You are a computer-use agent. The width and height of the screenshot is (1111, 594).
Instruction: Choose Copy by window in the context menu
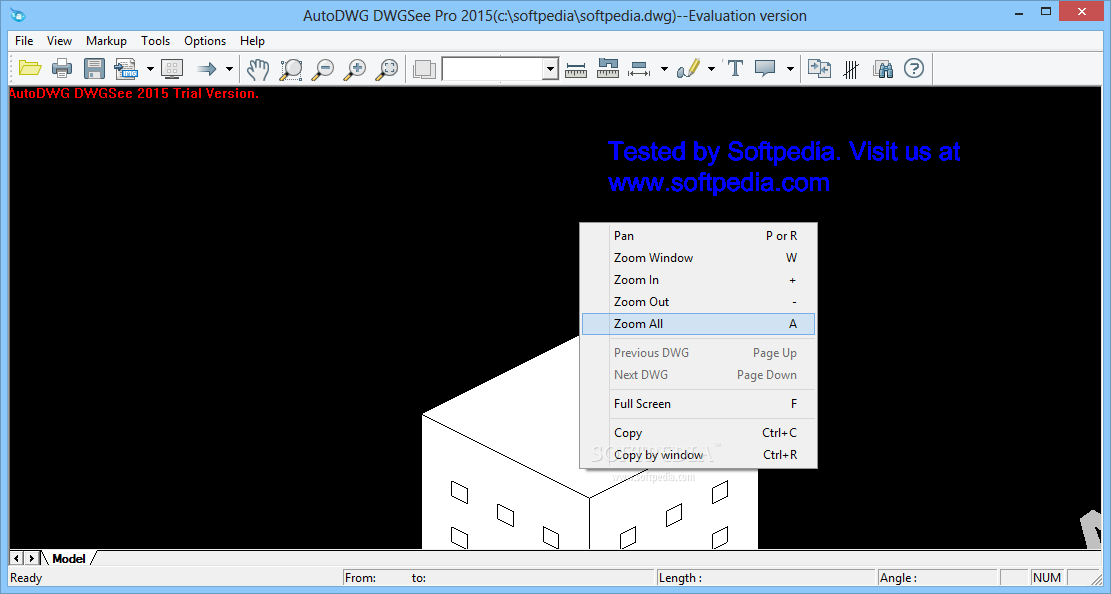(x=698, y=454)
